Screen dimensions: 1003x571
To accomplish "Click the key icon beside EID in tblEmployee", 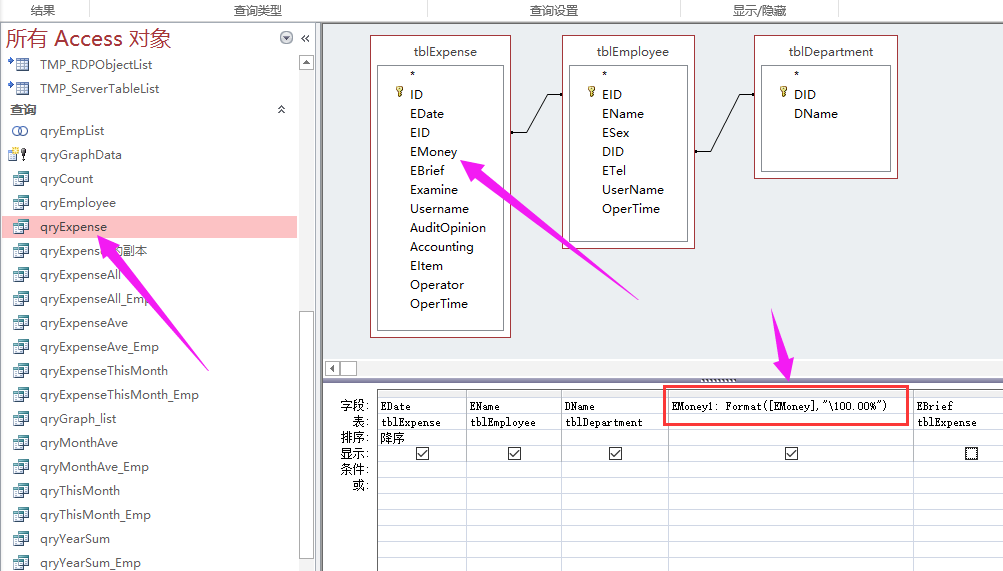I will [x=592, y=92].
